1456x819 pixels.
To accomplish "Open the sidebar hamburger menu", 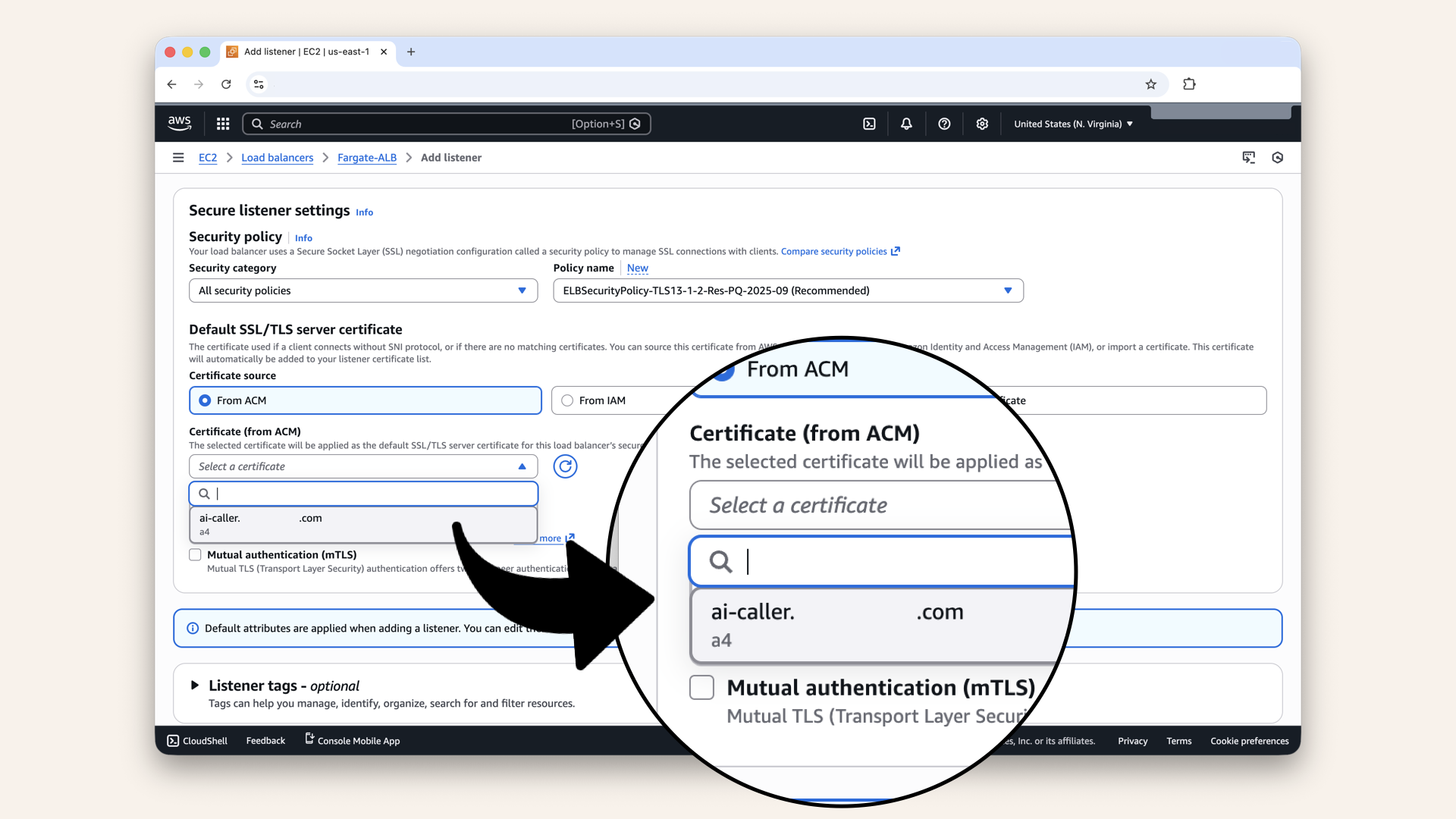I will pyautogui.click(x=178, y=157).
